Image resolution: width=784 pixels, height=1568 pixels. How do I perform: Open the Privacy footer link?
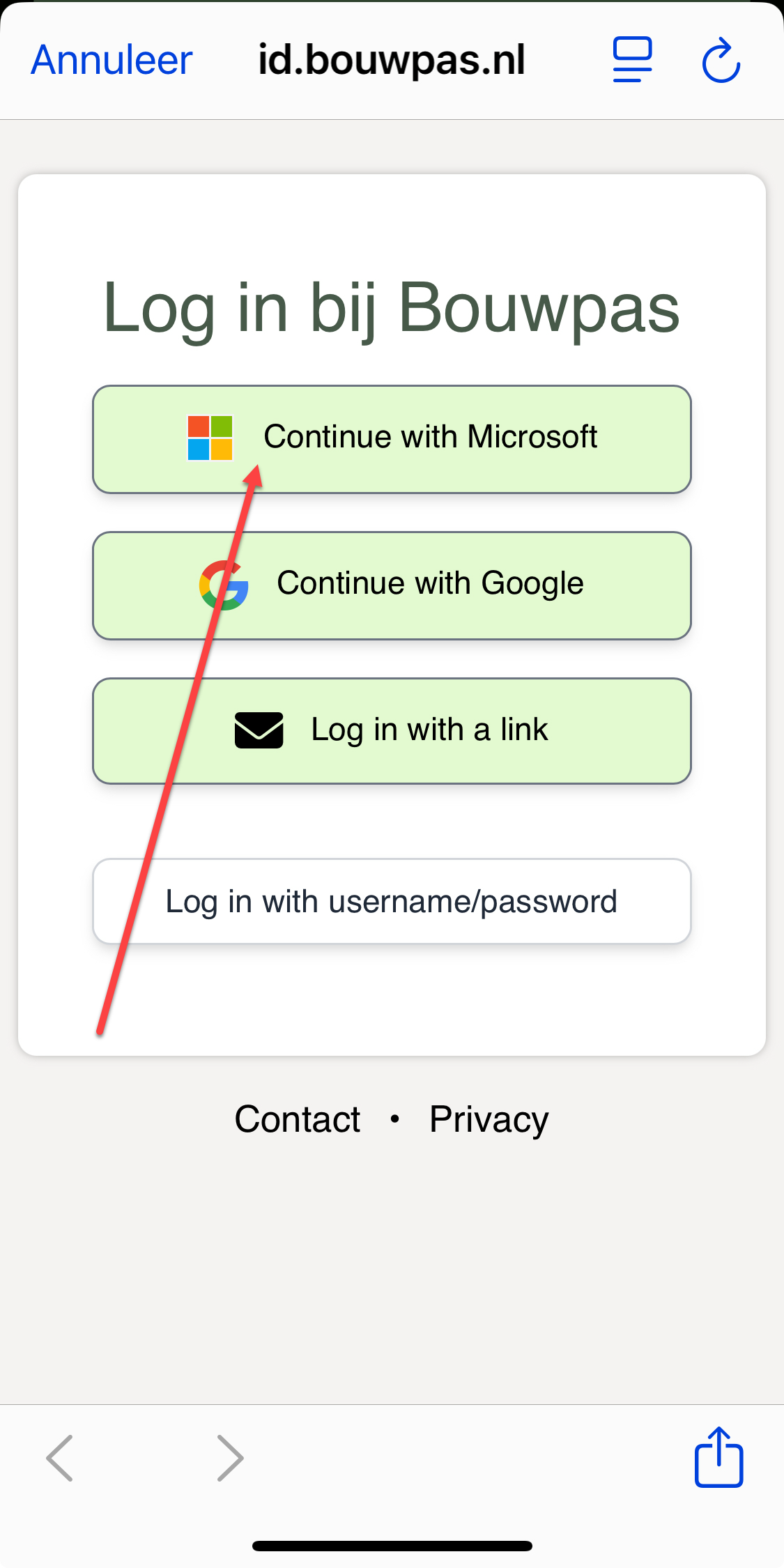point(489,1119)
